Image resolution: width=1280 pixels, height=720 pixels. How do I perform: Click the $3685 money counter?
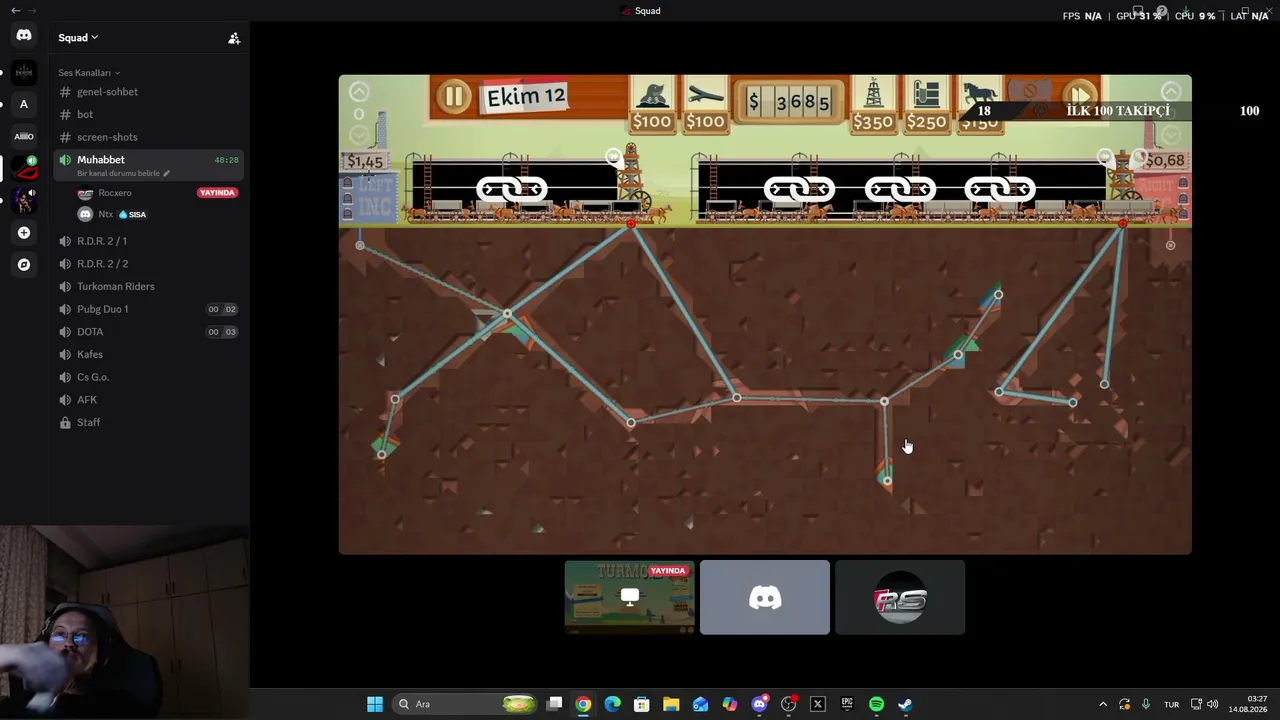[x=789, y=101]
